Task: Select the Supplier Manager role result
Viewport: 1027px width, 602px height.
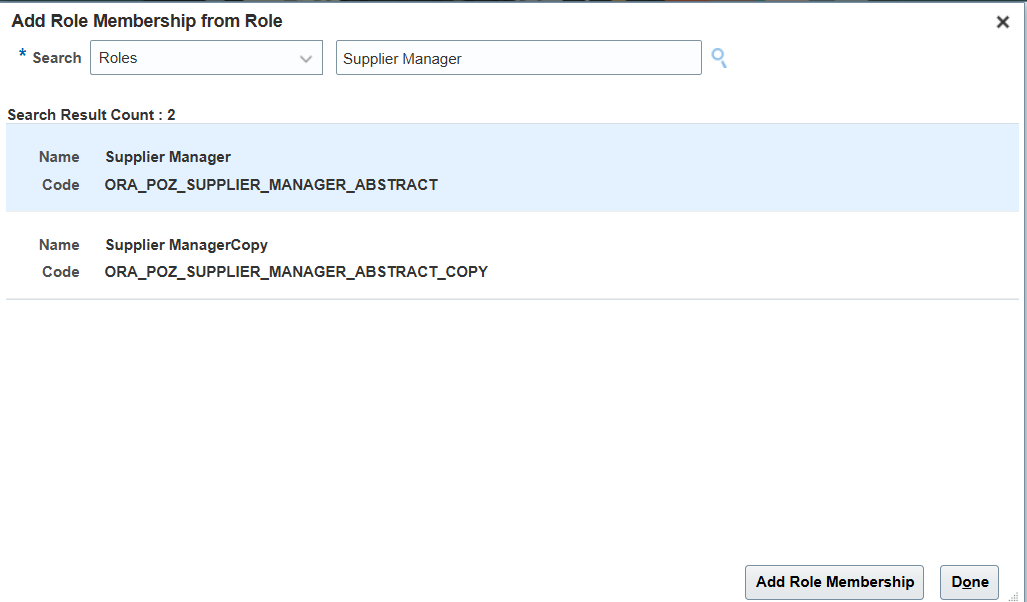Action: click(x=168, y=157)
